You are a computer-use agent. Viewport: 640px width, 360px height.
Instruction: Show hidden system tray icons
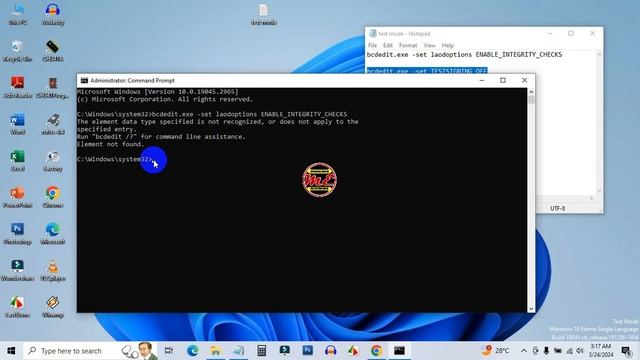(524, 351)
